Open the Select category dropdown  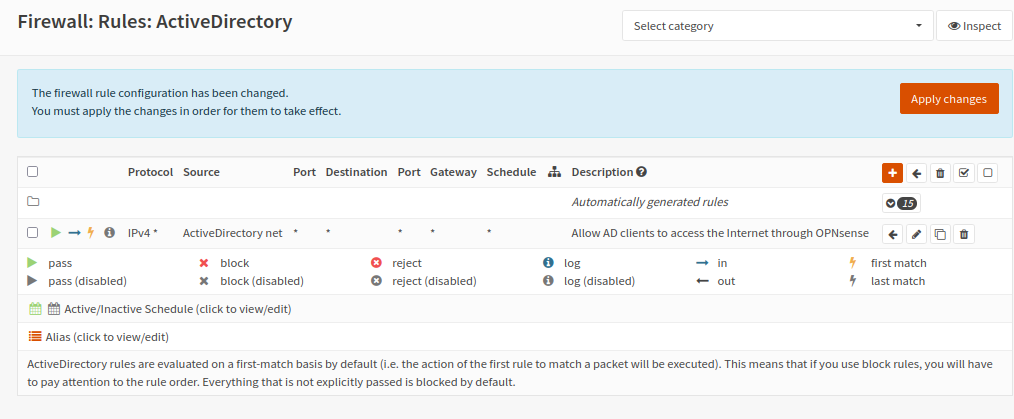[x=777, y=26]
